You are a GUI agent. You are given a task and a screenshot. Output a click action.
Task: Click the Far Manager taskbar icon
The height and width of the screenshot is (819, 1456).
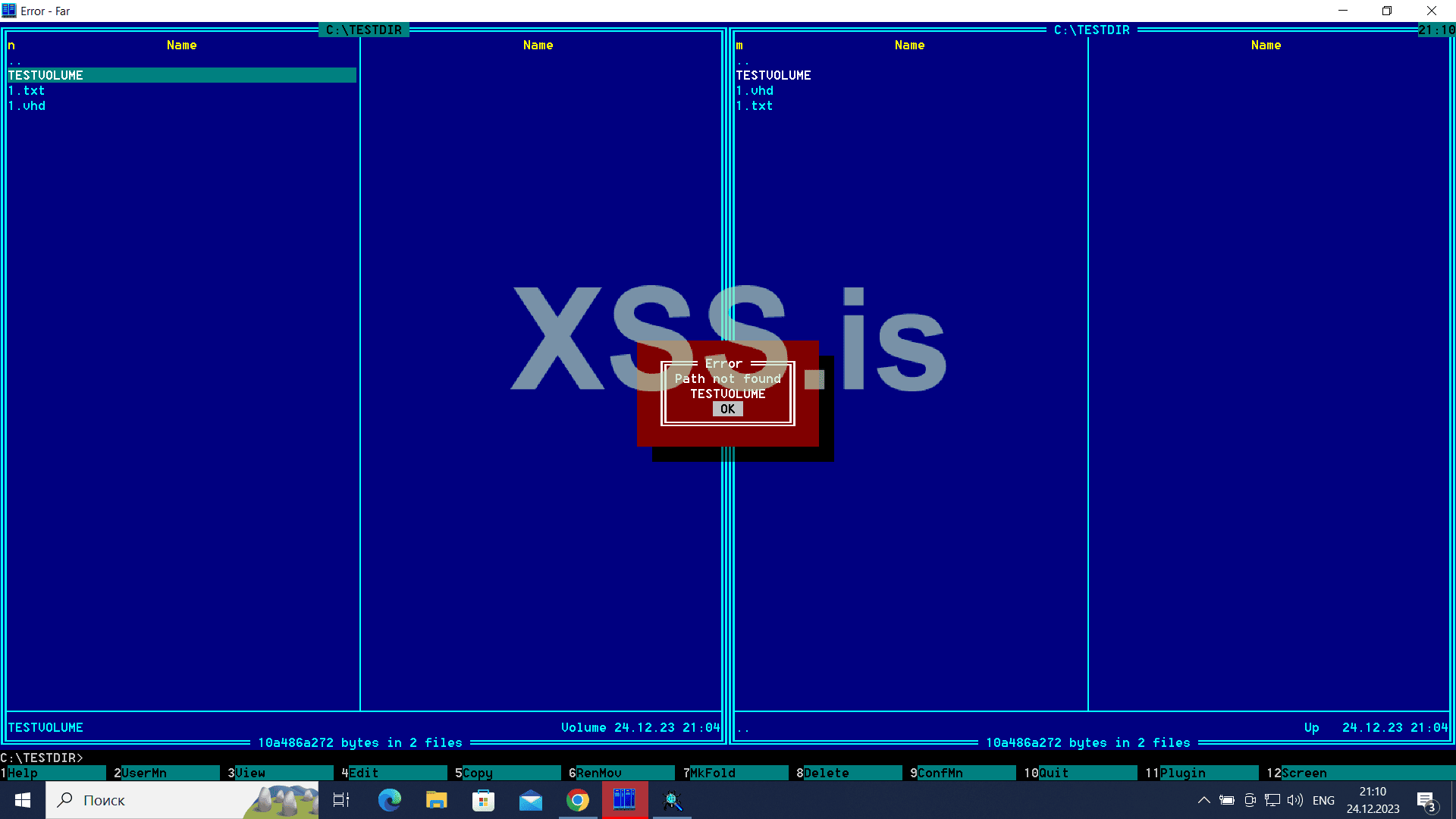pyautogui.click(x=624, y=800)
